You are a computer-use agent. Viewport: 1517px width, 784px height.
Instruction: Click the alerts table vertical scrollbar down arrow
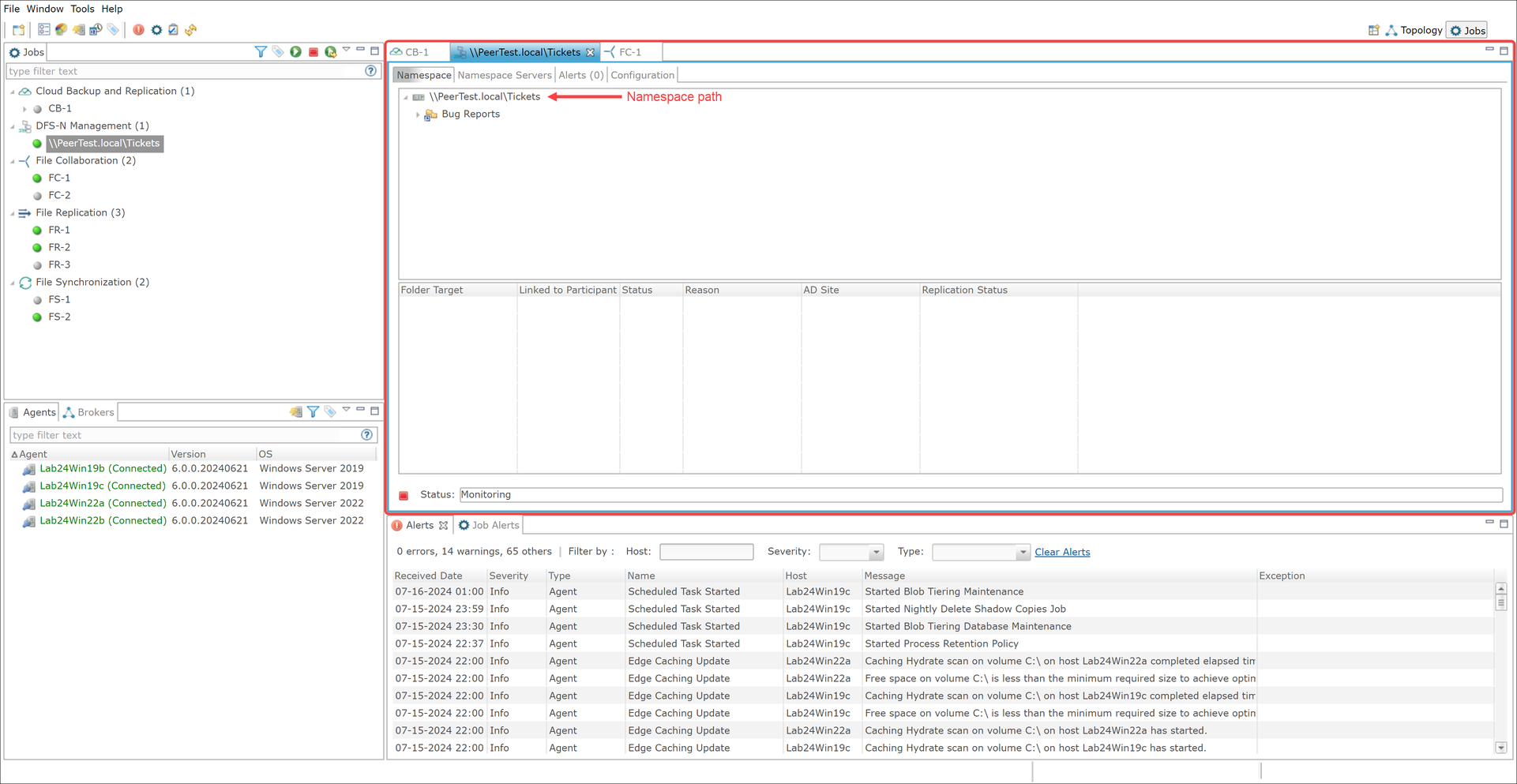tap(1500, 748)
